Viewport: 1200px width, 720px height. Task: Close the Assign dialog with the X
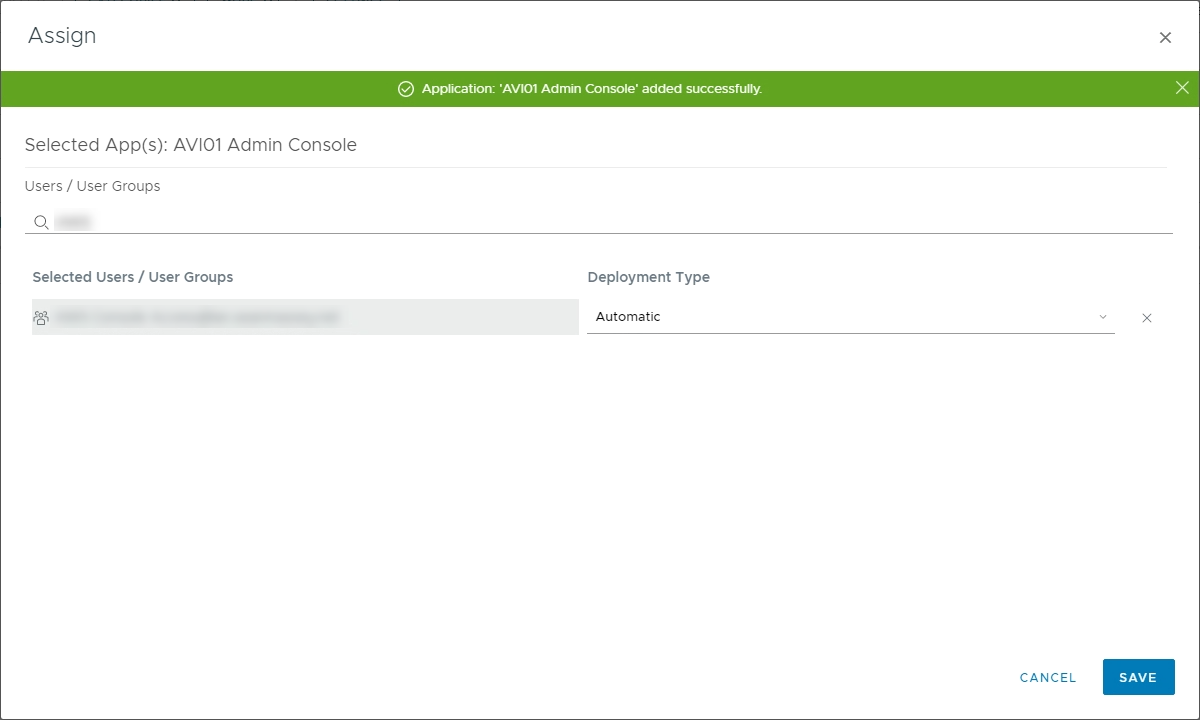tap(1165, 38)
